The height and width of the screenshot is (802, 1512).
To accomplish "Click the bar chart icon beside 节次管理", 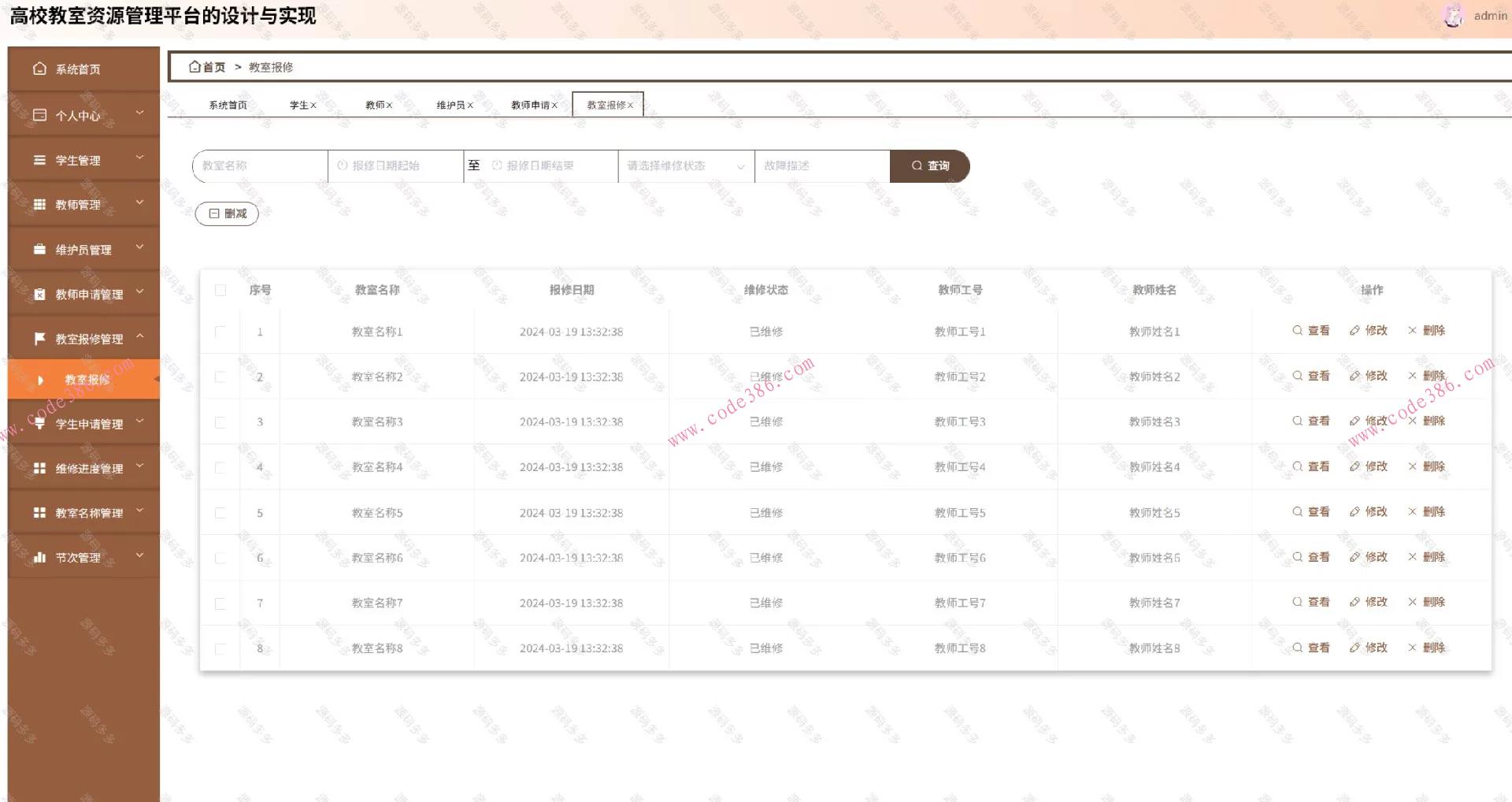I will coord(39,557).
